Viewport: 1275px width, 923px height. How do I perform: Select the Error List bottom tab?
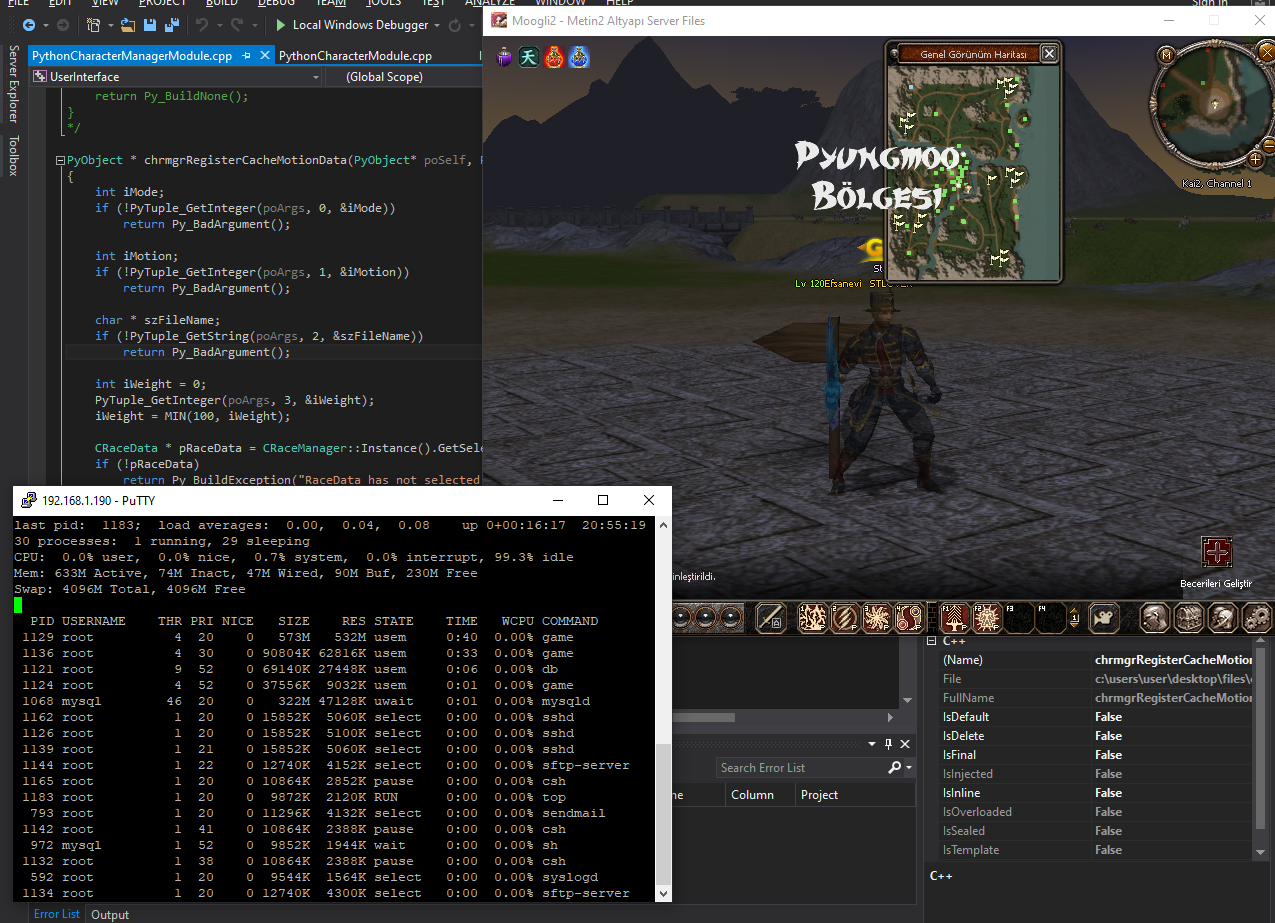point(57,914)
